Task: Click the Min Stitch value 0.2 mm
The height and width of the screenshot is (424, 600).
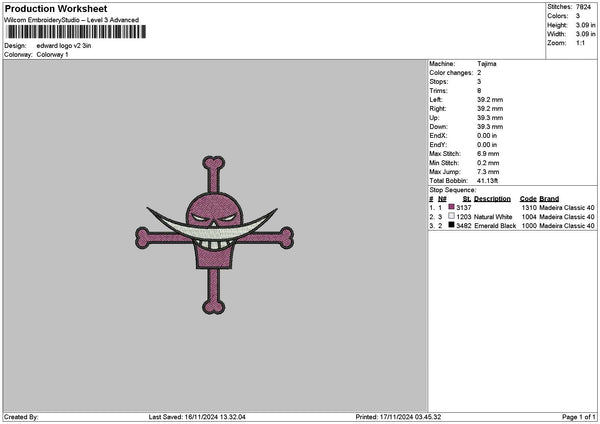Action: [488, 163]
